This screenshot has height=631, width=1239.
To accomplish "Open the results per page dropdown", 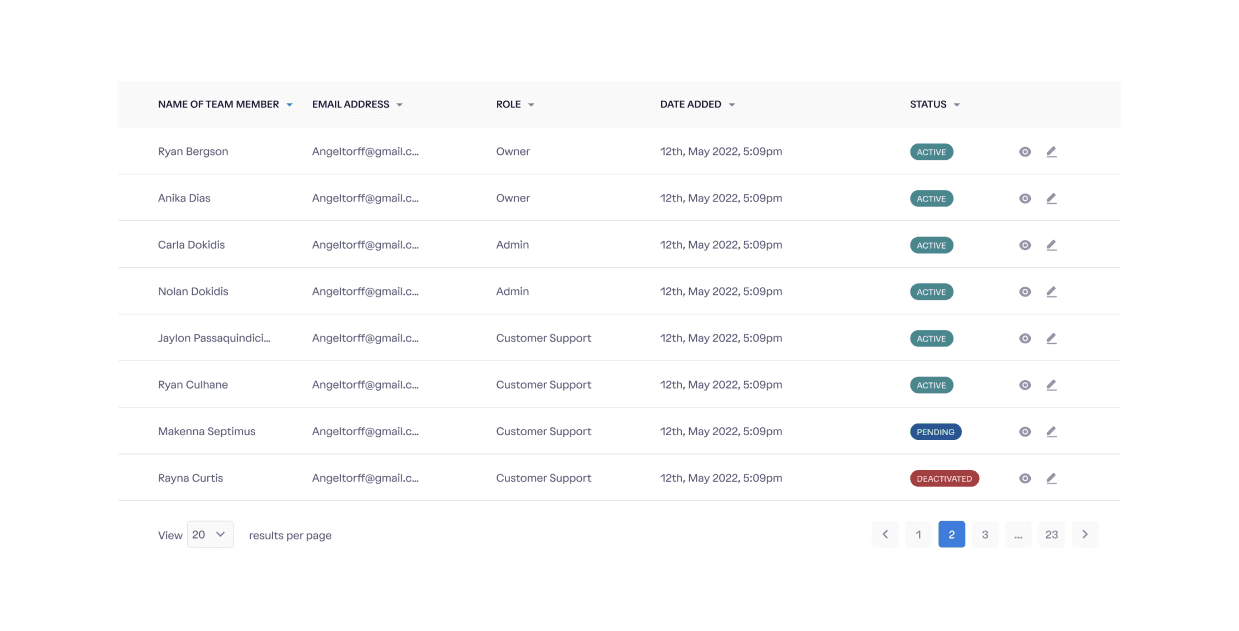I will (x=210, y=535).
